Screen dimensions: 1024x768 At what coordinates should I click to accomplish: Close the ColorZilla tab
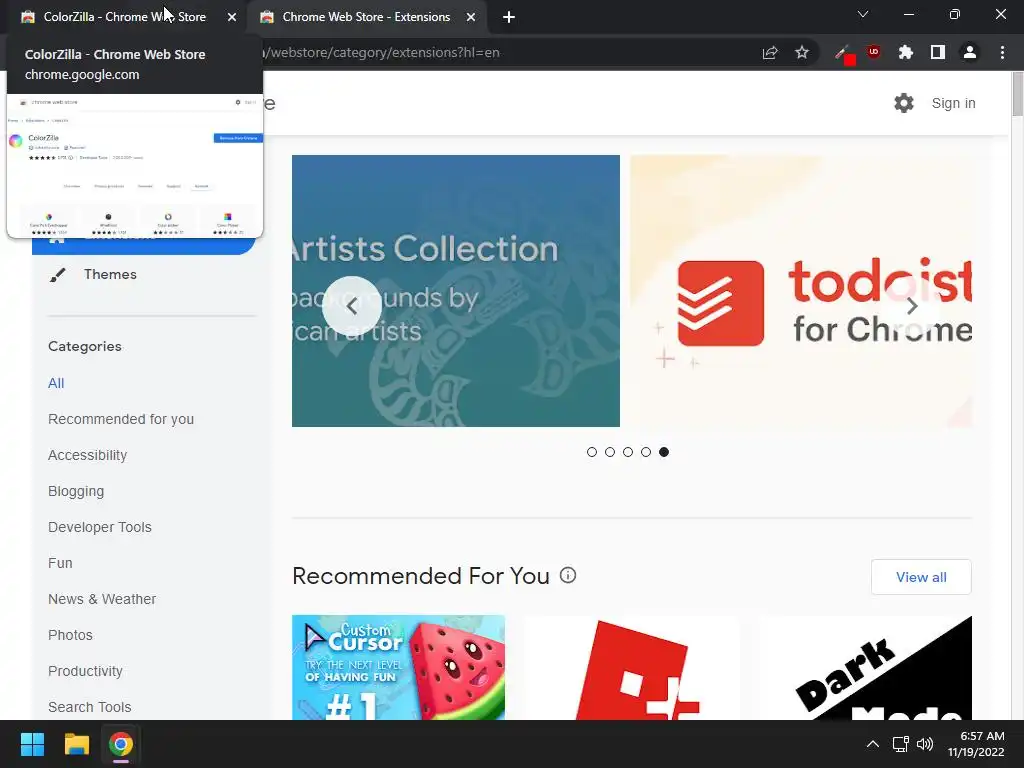232,17
